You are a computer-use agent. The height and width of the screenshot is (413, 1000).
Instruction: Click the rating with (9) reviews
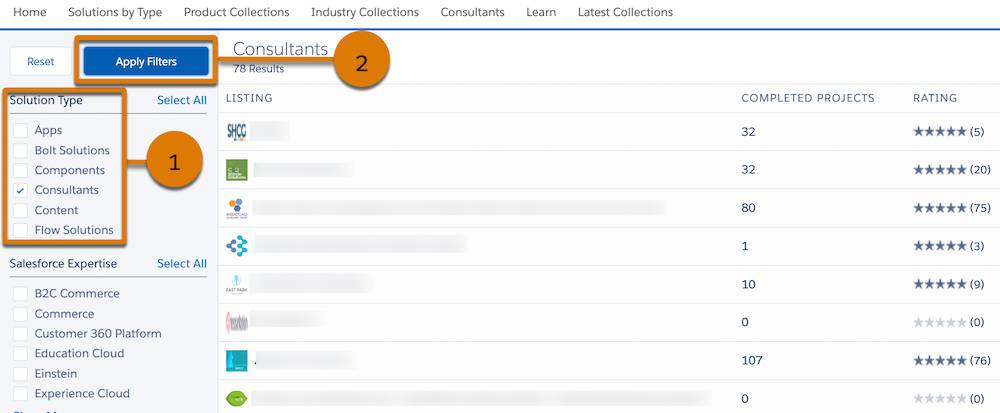[x=949, y=284]
